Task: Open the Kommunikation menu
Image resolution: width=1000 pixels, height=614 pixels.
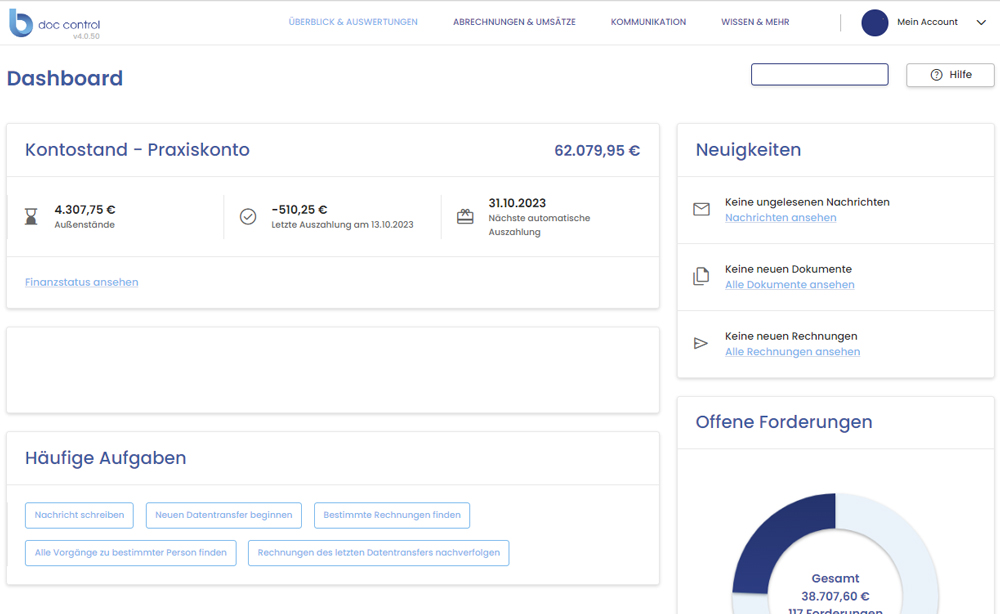Action: pyautogui.click(x=648, y=22)
